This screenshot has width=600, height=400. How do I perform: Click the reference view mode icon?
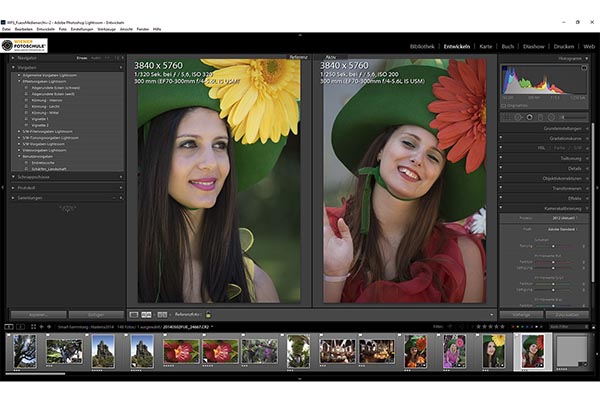[145, 314]
